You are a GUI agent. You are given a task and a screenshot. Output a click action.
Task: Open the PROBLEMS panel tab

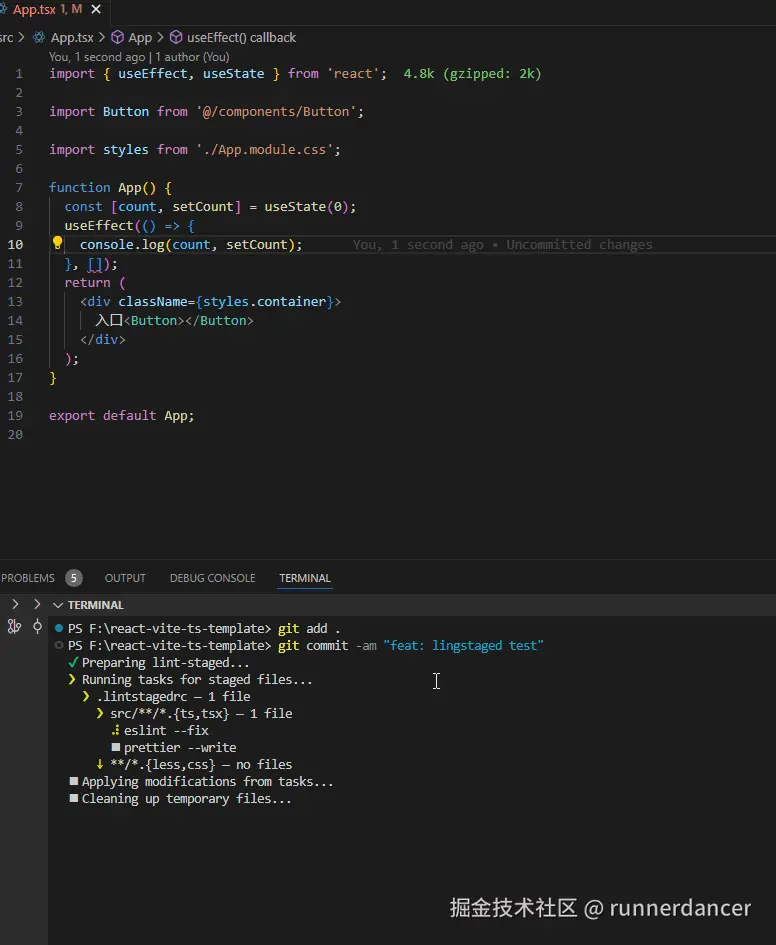click(28, 578)
